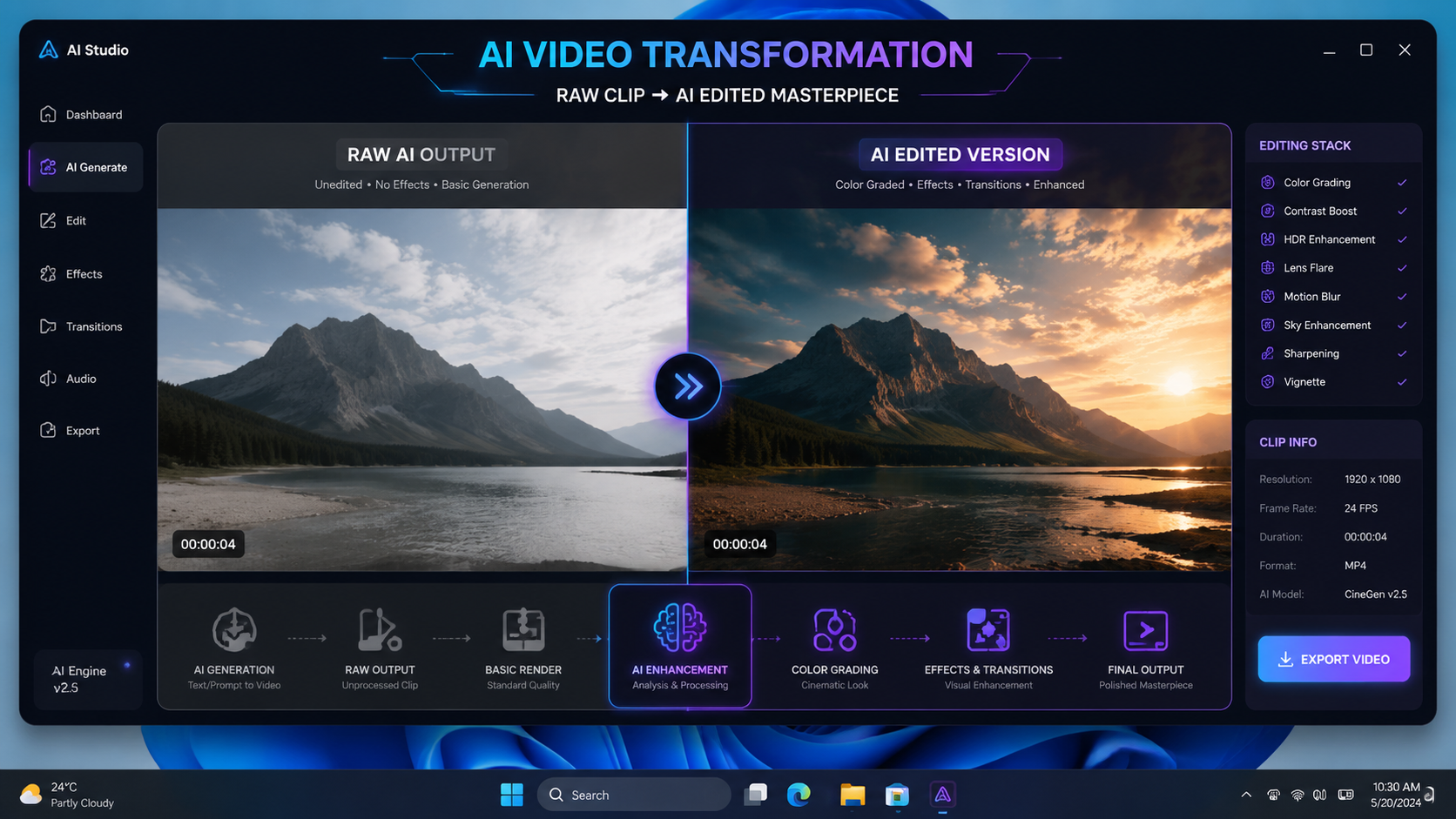This screenshot has width=1456, height=819.
Task: Launch Microsoft Edge from the taskbar
Action: (799, 795)
